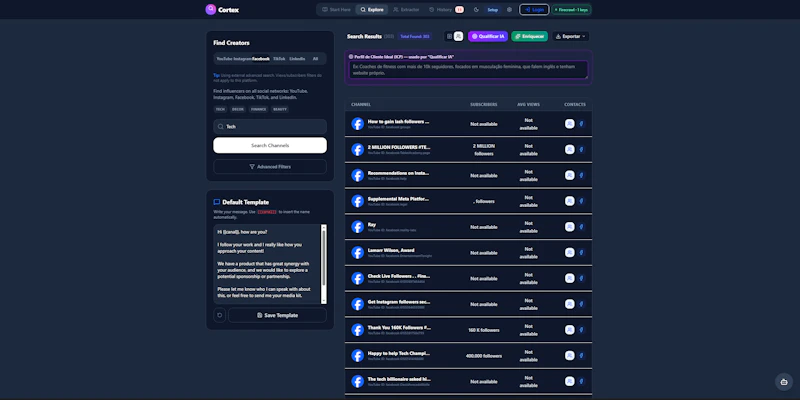Click Facebook icon for 2 MILLION FOLLOWERS row
The image size is (800, 400).
click(x=358, y=149)
